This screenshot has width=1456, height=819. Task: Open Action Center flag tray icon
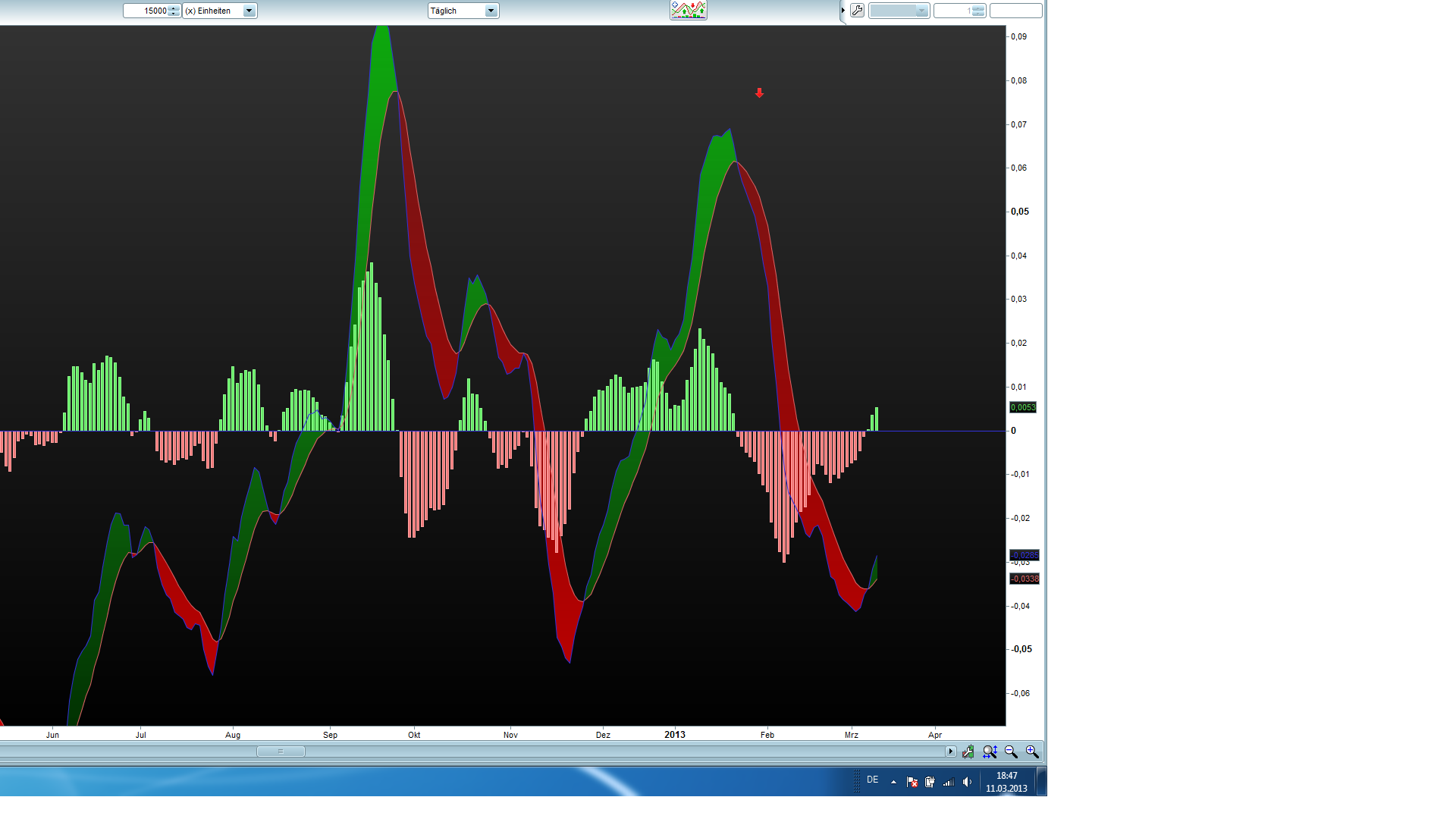click(x=912, y=782)
